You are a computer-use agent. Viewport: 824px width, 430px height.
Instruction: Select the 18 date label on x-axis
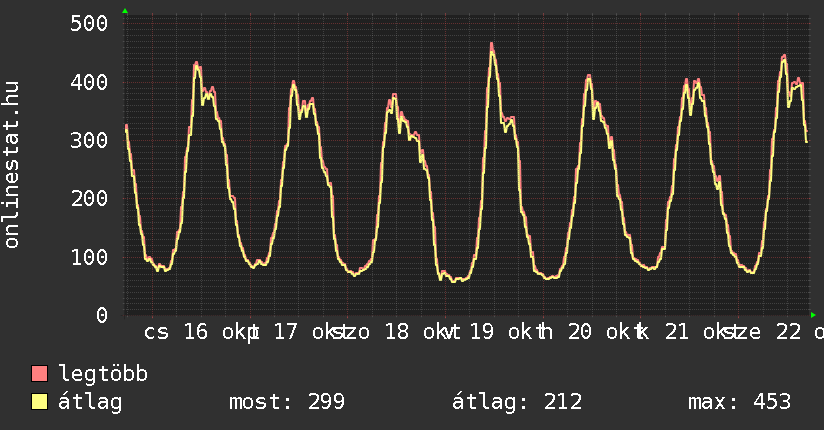click(x=397, y=332)
